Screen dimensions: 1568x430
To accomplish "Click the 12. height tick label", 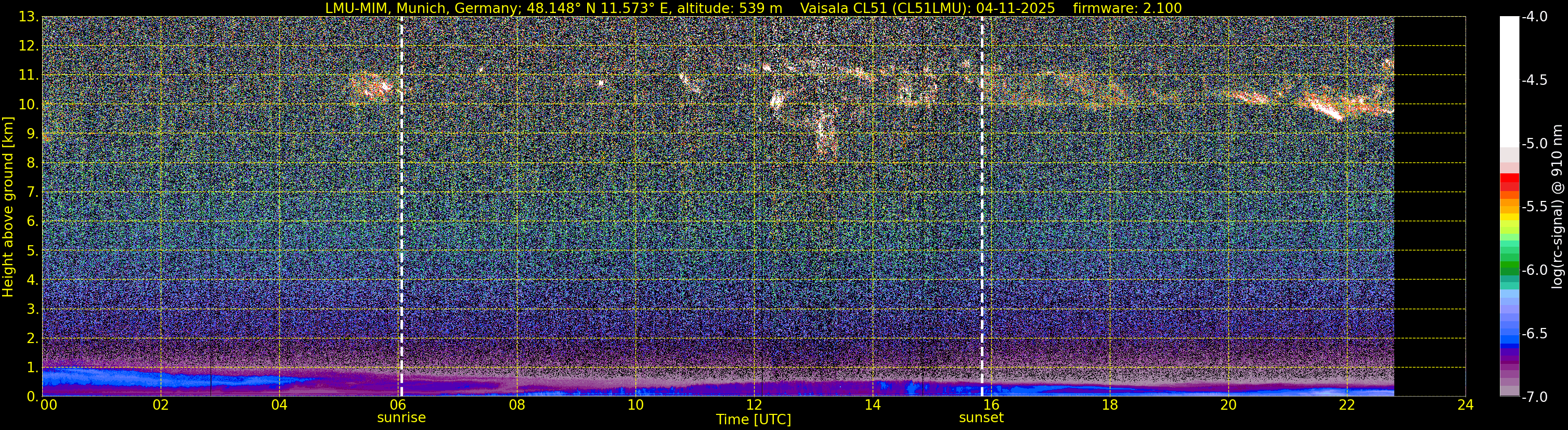I will click(x=29, y=46).
